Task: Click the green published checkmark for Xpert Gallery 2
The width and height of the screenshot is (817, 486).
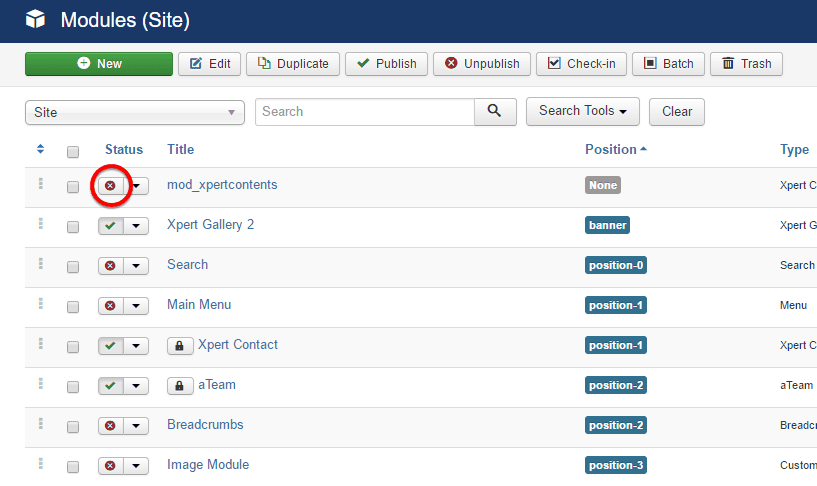Action: coord(110,226)
